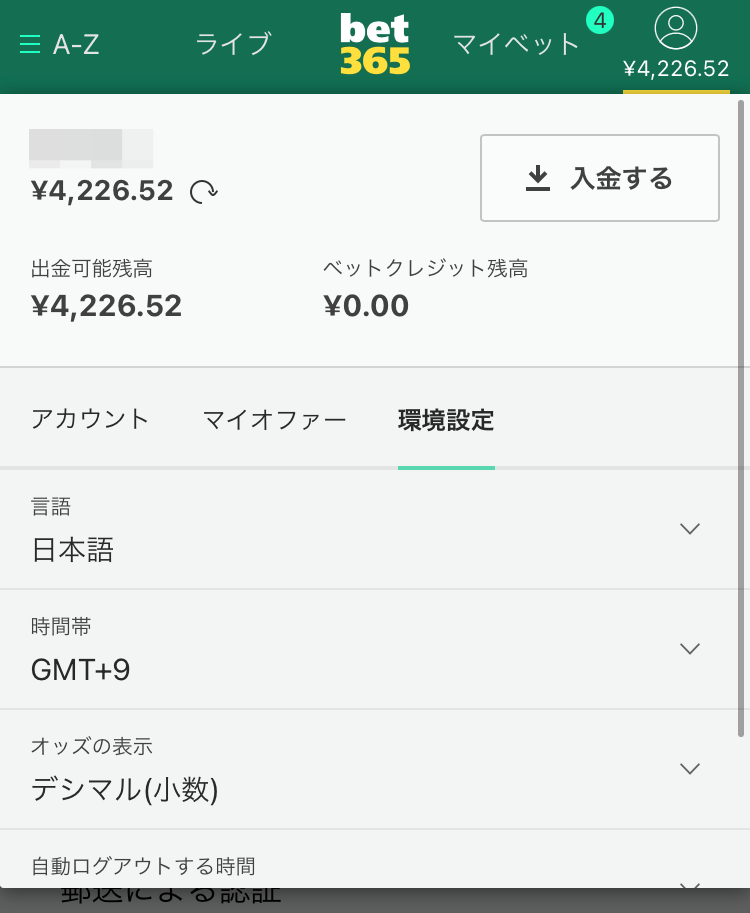Open the ライブ live section
Screen dimensions: 750x913
pyautogui.click(x=234, y=44)
